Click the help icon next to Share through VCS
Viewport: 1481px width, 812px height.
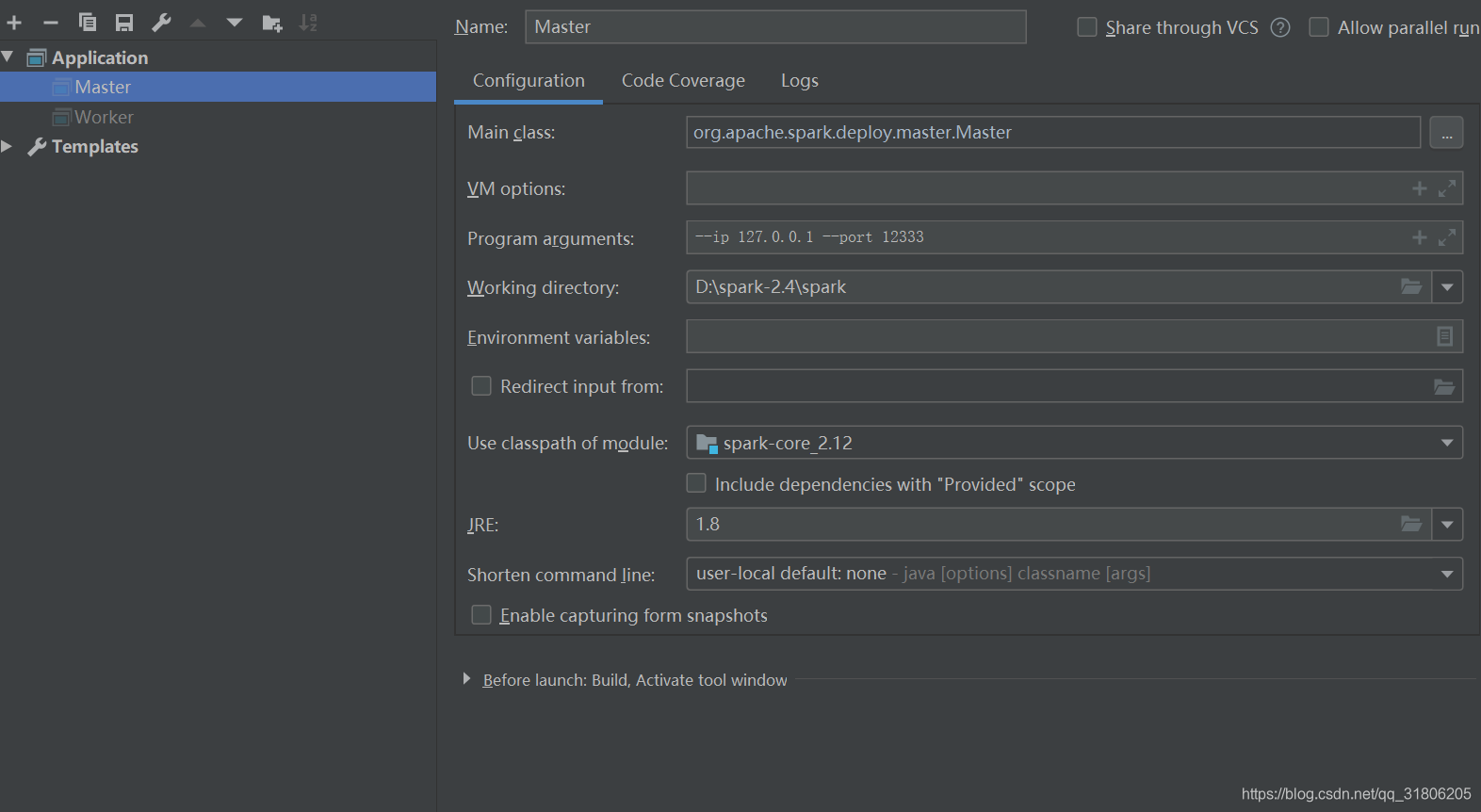coord(1280,27)
